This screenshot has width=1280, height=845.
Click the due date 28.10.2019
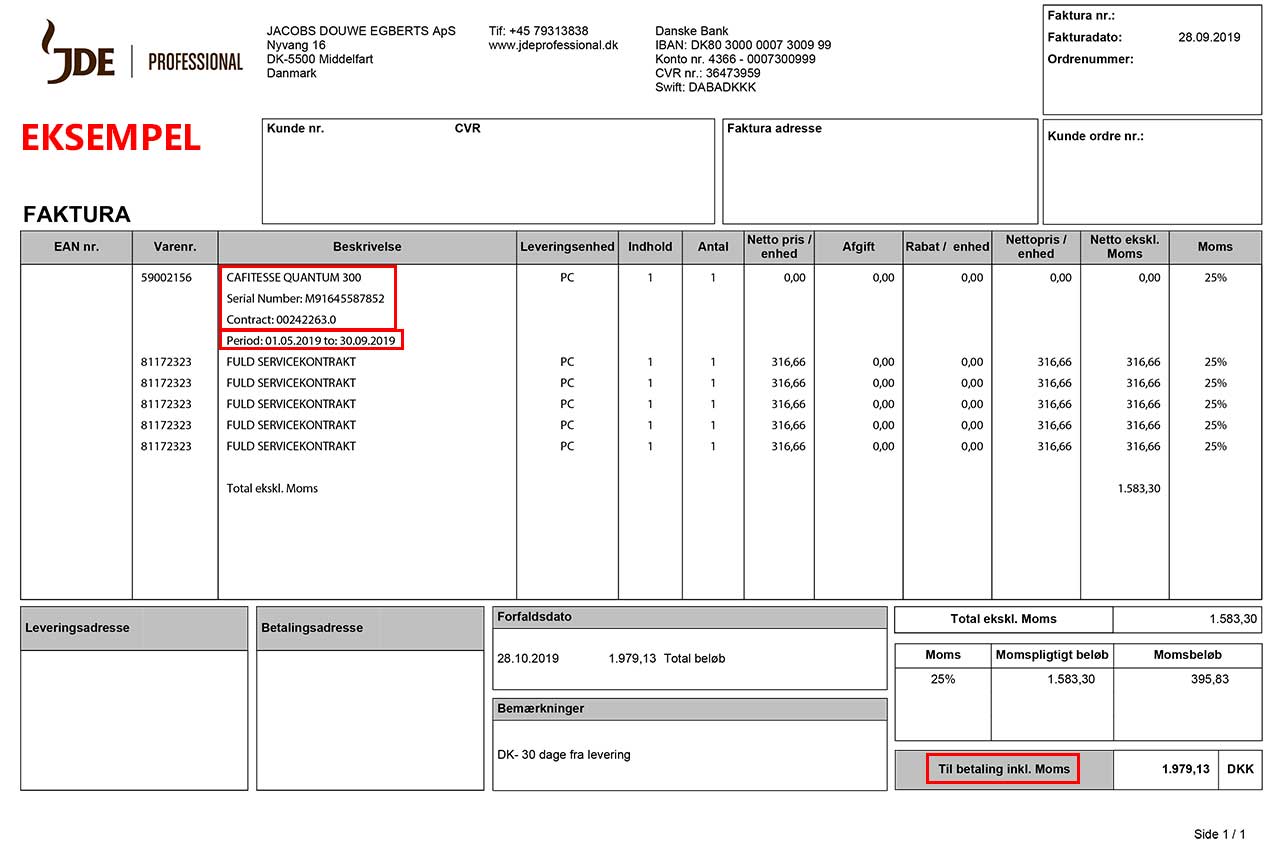pyautogui.click(x=528, y=659)
